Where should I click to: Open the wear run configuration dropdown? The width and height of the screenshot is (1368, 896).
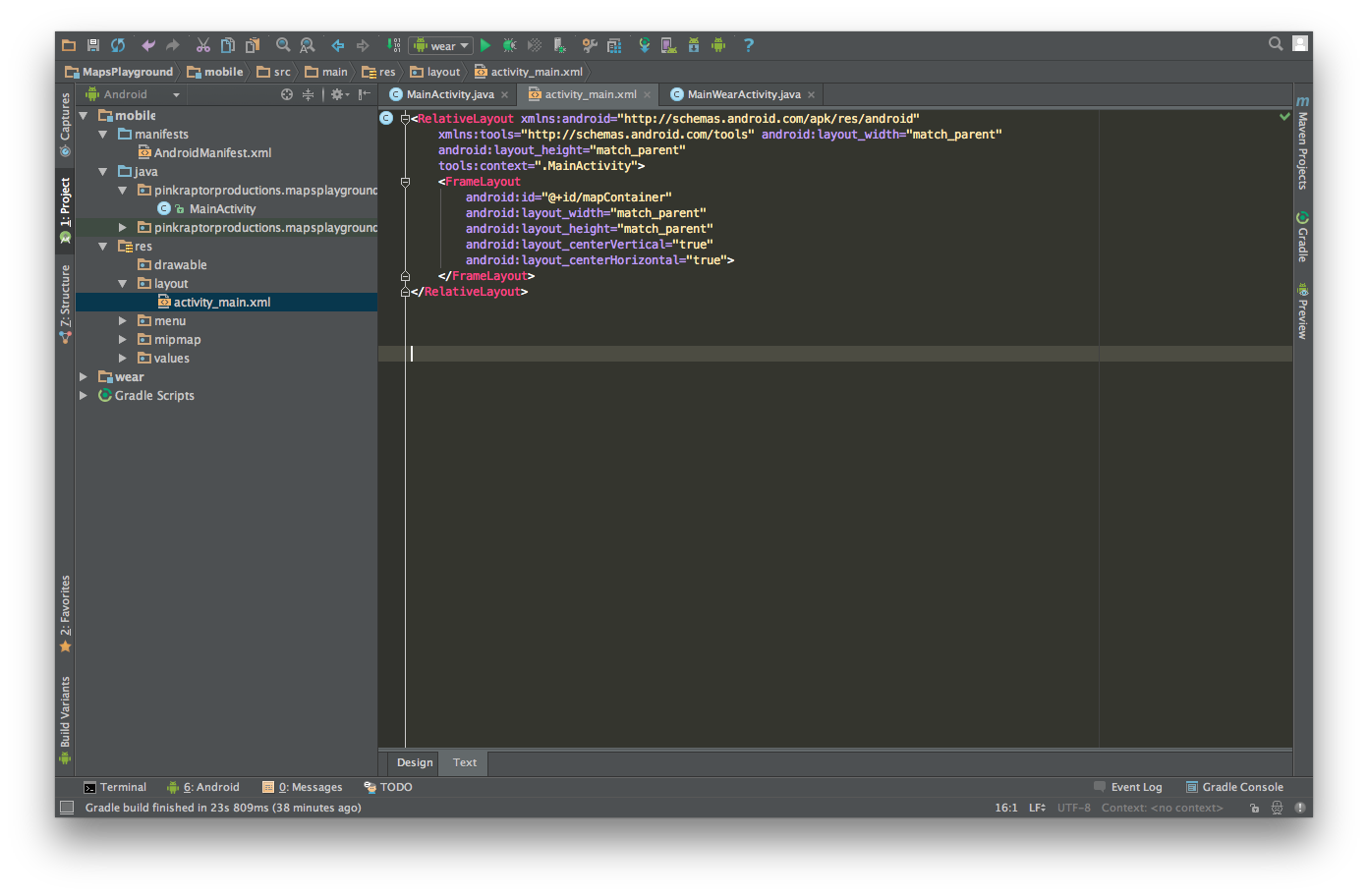coord(441,45)
